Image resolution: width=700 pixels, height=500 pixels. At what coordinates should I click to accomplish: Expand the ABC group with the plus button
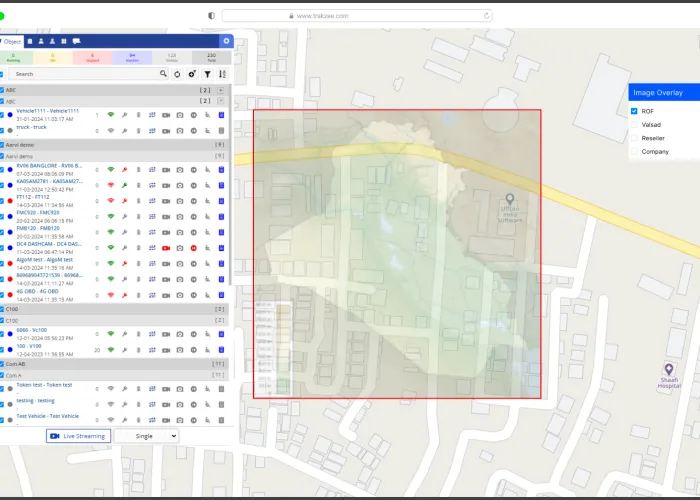[221, 90]
